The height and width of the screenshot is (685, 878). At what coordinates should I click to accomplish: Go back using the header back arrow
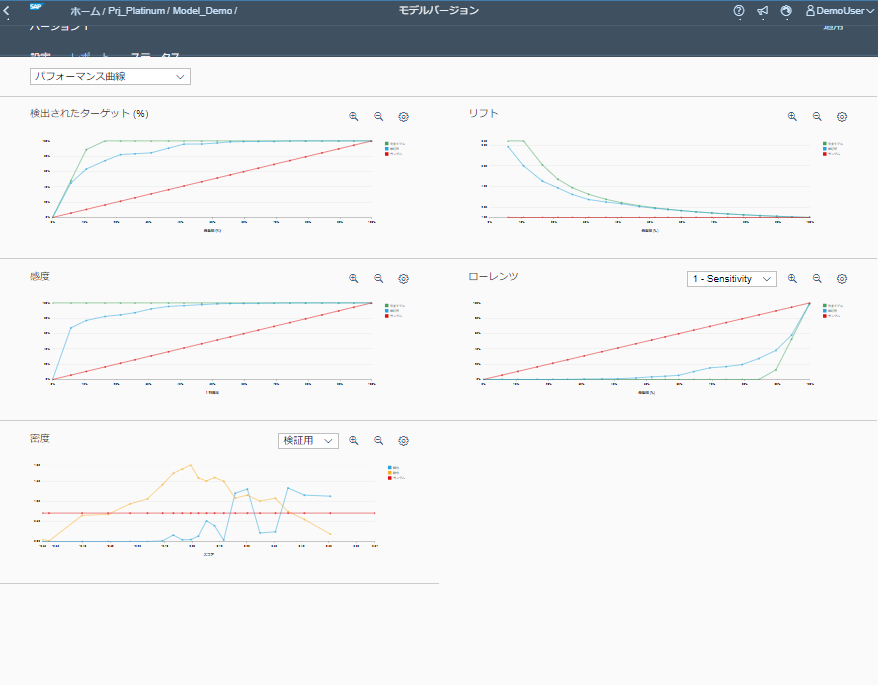pos(7,11)
